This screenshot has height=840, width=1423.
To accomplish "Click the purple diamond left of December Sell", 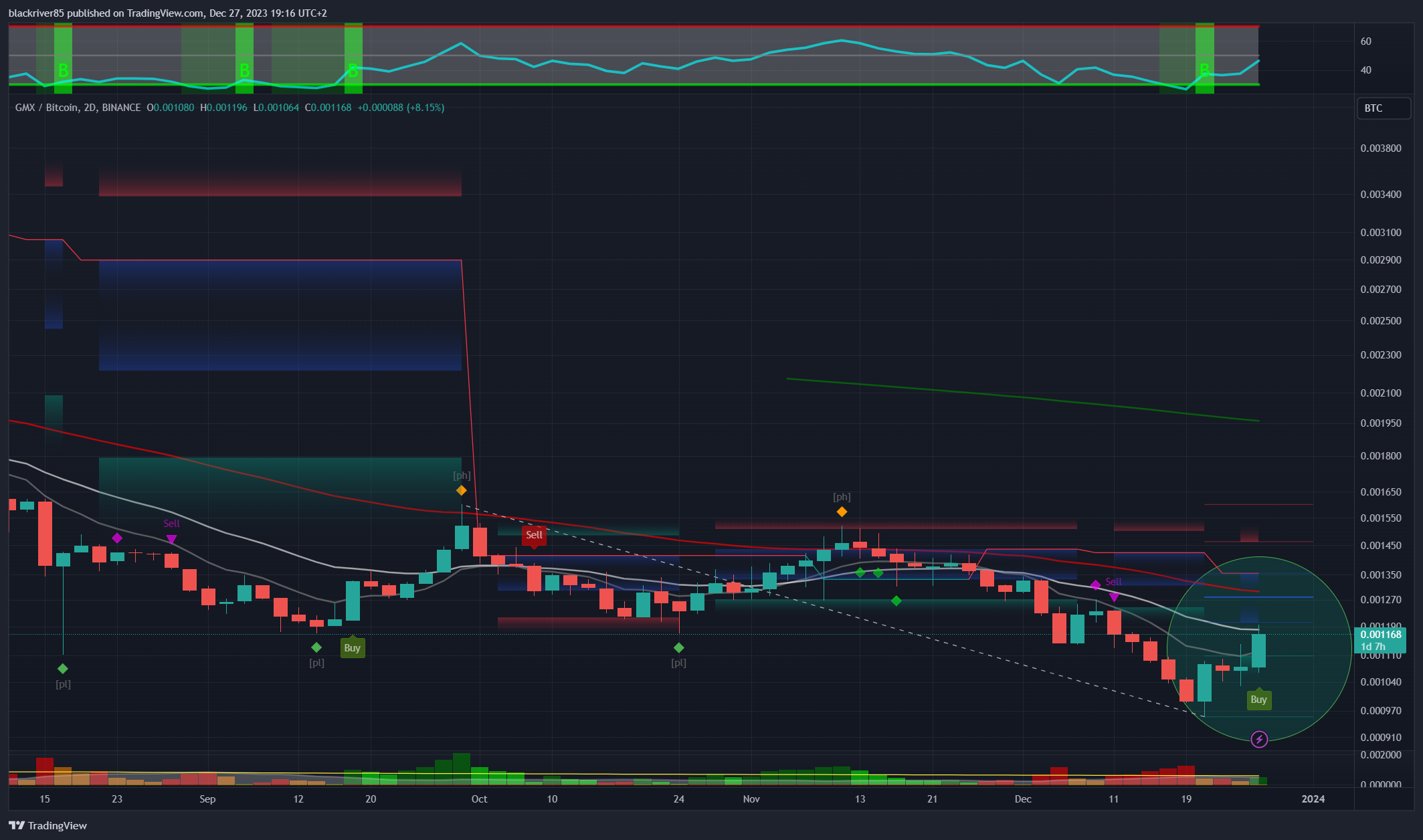I will pyautogui.click(x=1095, y=585).
